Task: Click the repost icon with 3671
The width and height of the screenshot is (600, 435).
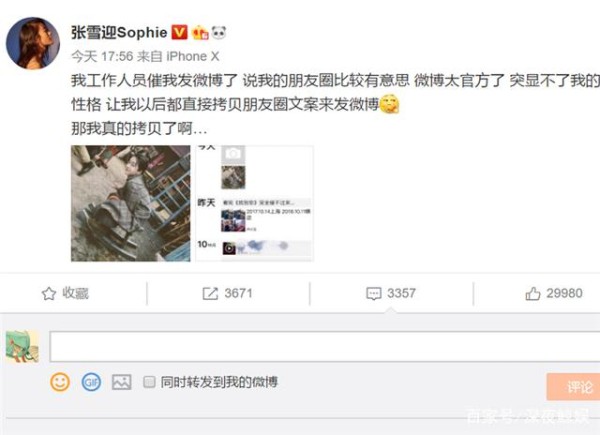Action: (210, 293)
